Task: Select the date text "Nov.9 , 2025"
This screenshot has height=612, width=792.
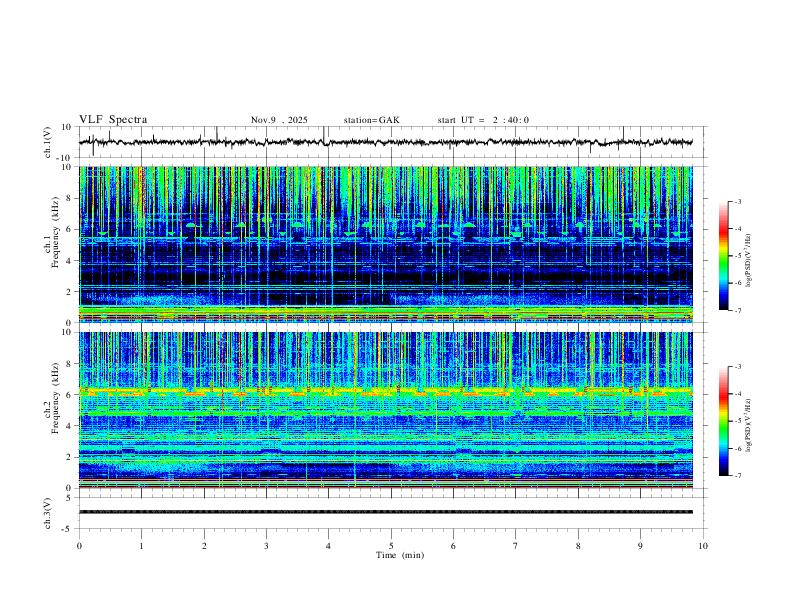Action: click(x=279, y=120)
